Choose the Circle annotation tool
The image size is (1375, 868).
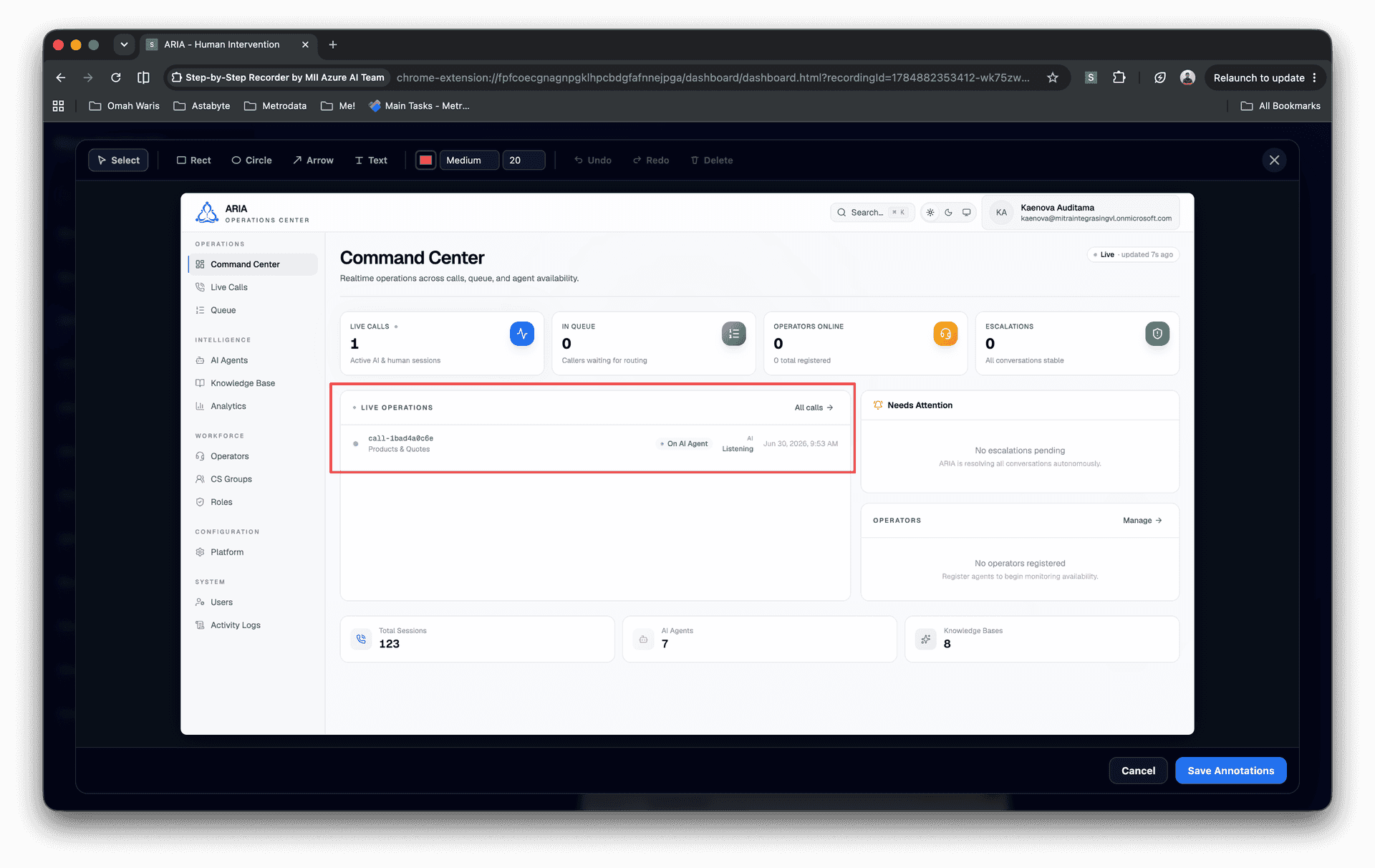pos(251,160)
